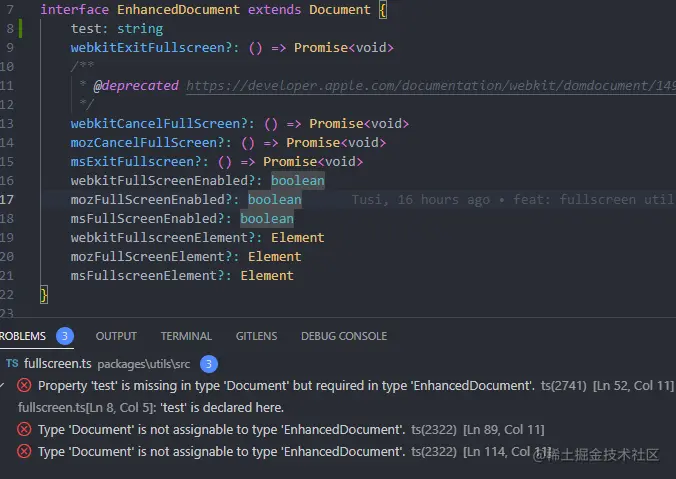Screen dimensions: 676x479
Task: Open the DEBUG CONSOLE tab
Action: (x=344, y=336)
